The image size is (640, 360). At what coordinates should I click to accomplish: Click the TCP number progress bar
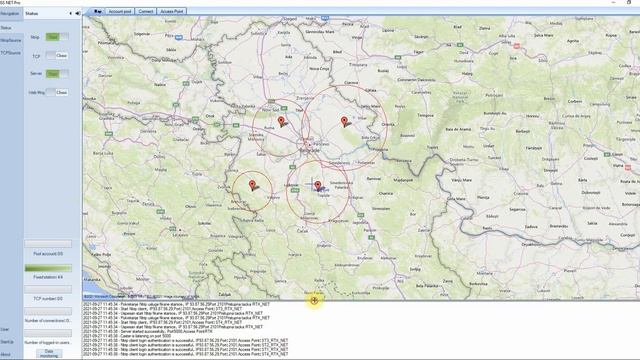48,289
